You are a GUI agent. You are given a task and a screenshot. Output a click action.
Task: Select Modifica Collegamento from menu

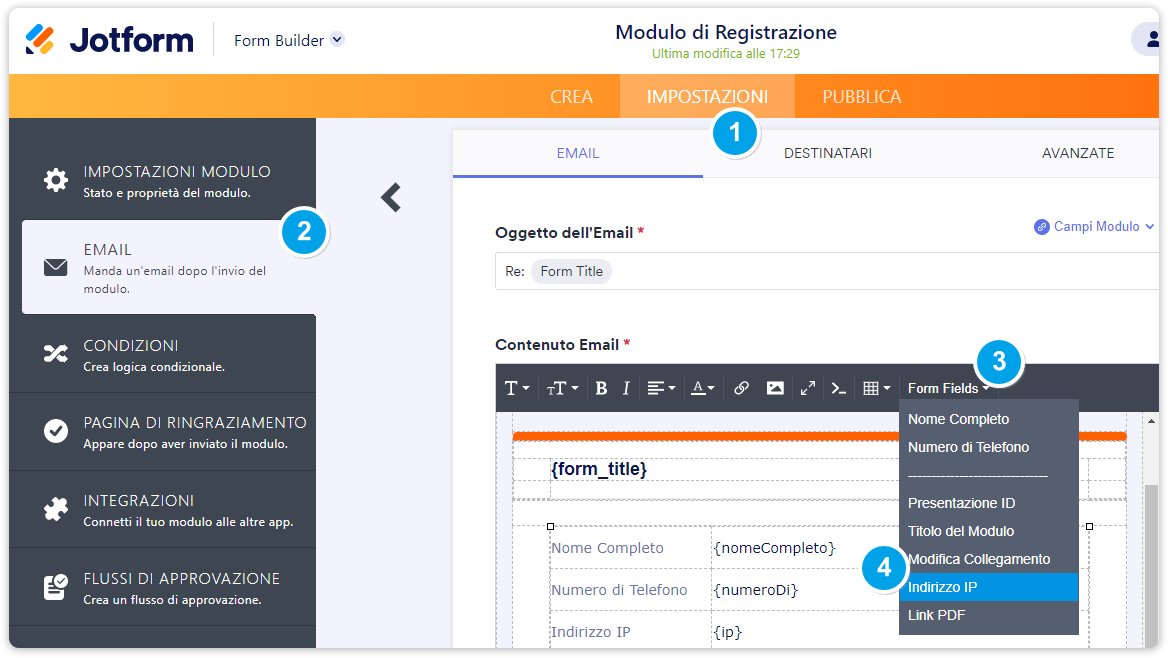988,559
